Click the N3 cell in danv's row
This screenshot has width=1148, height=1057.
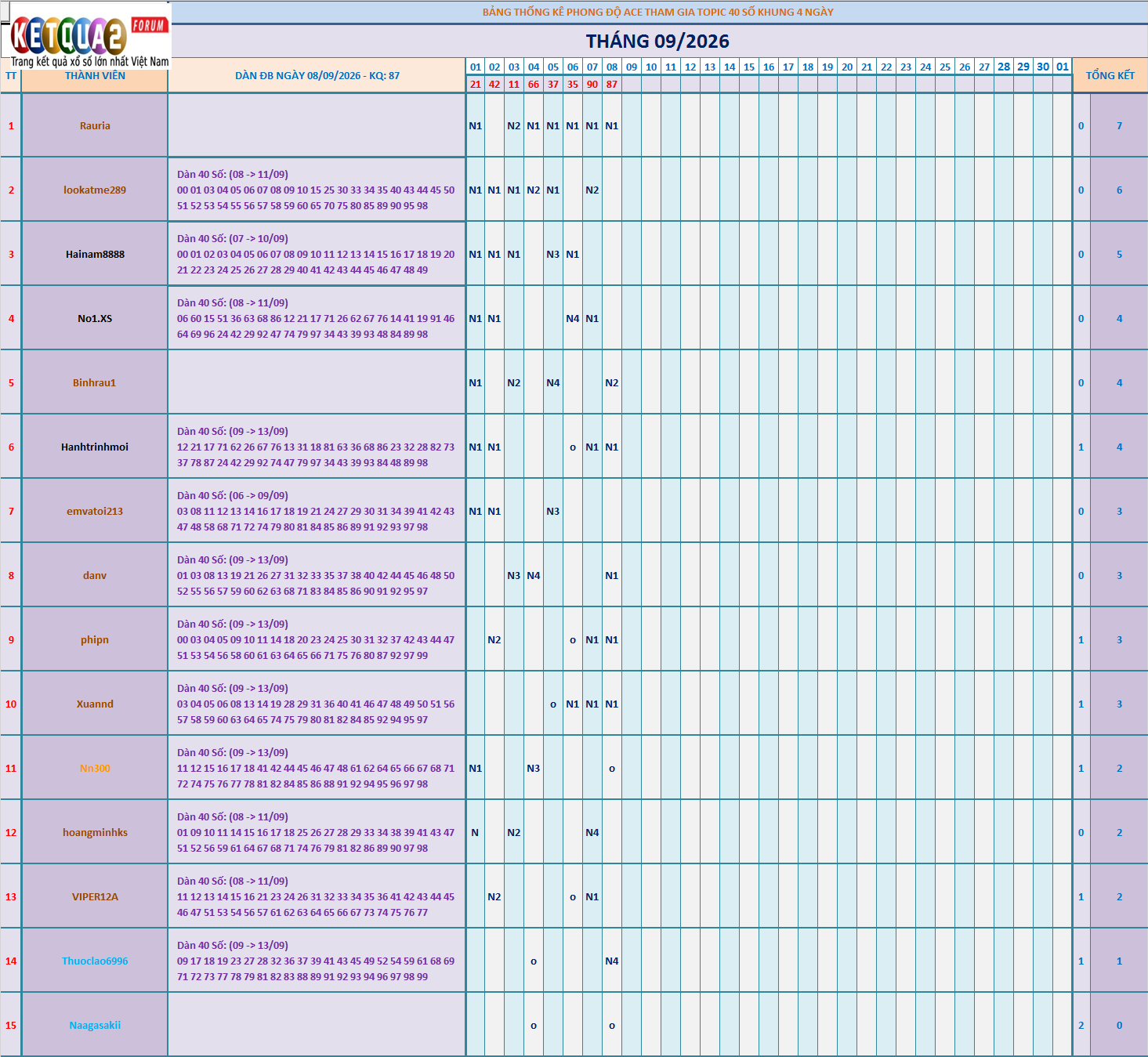514,575
